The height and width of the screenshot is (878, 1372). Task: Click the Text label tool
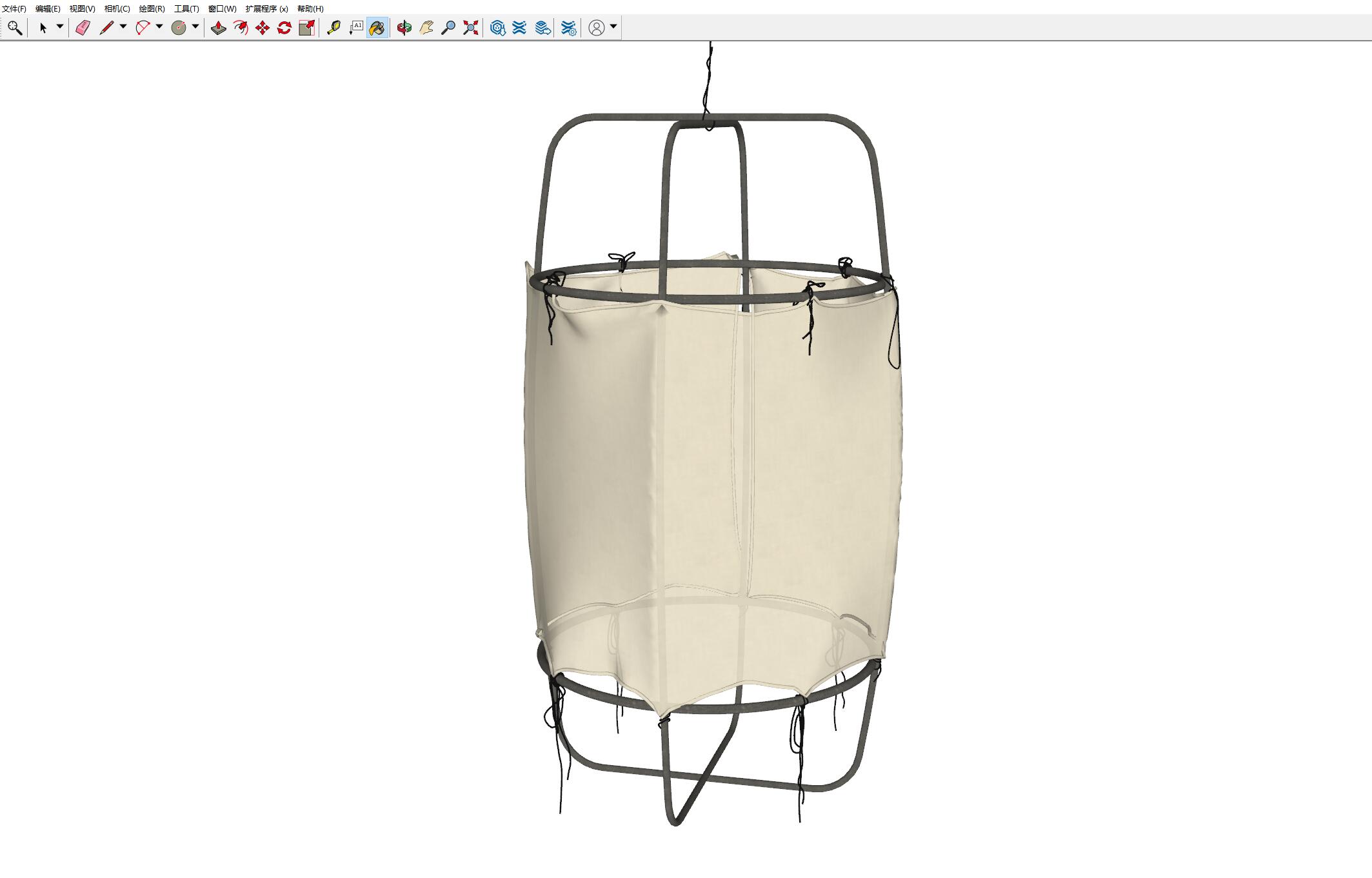tap(356, 28)
